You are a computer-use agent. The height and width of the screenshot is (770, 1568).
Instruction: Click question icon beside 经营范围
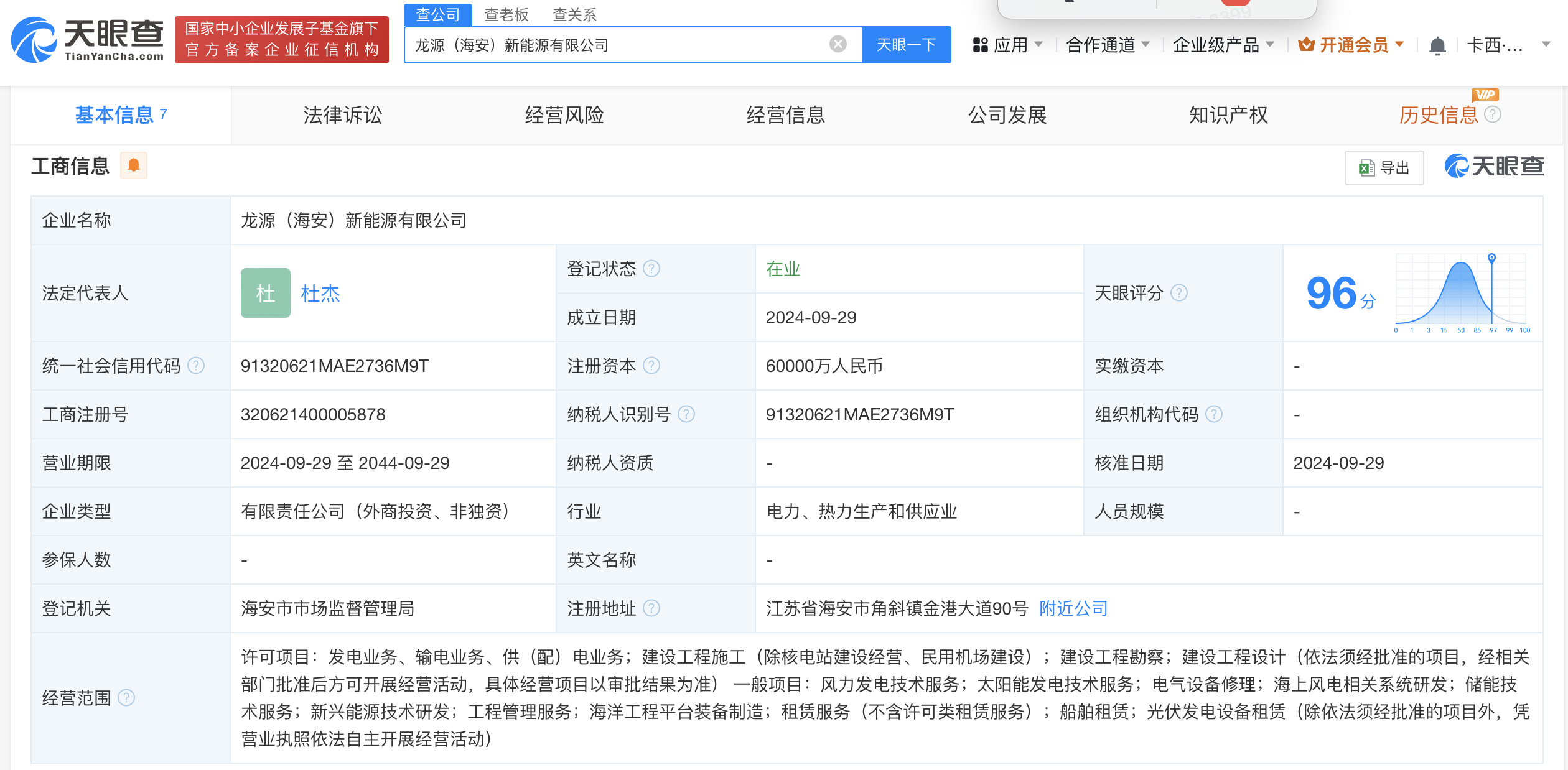[x=126, y=698]
